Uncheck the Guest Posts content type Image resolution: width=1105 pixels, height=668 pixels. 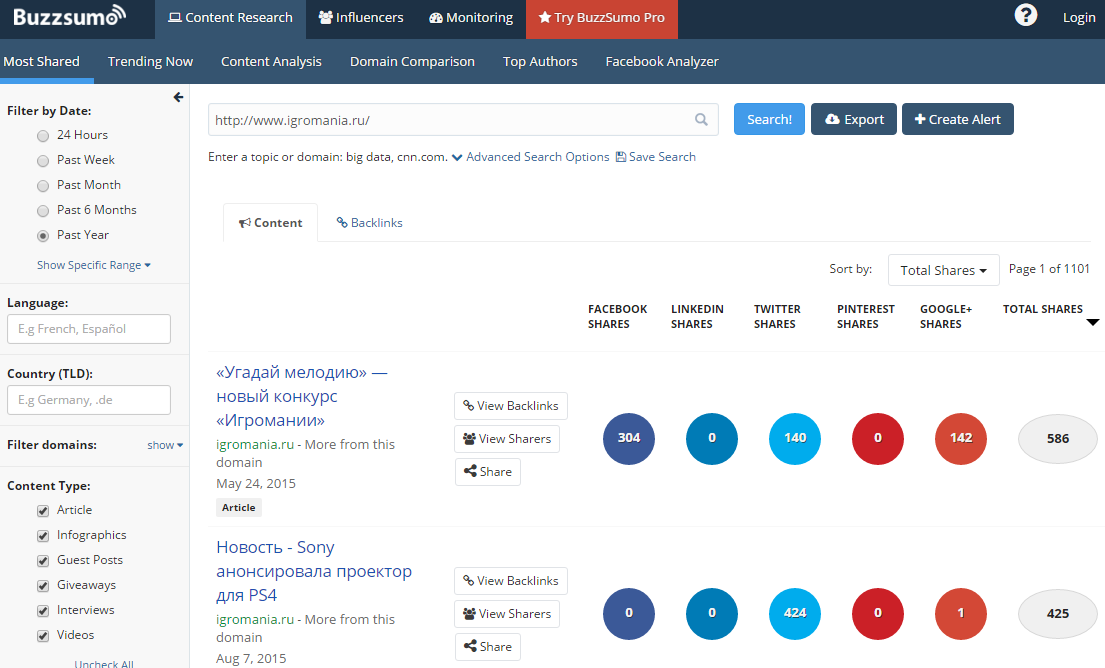[x=43, y=560]
